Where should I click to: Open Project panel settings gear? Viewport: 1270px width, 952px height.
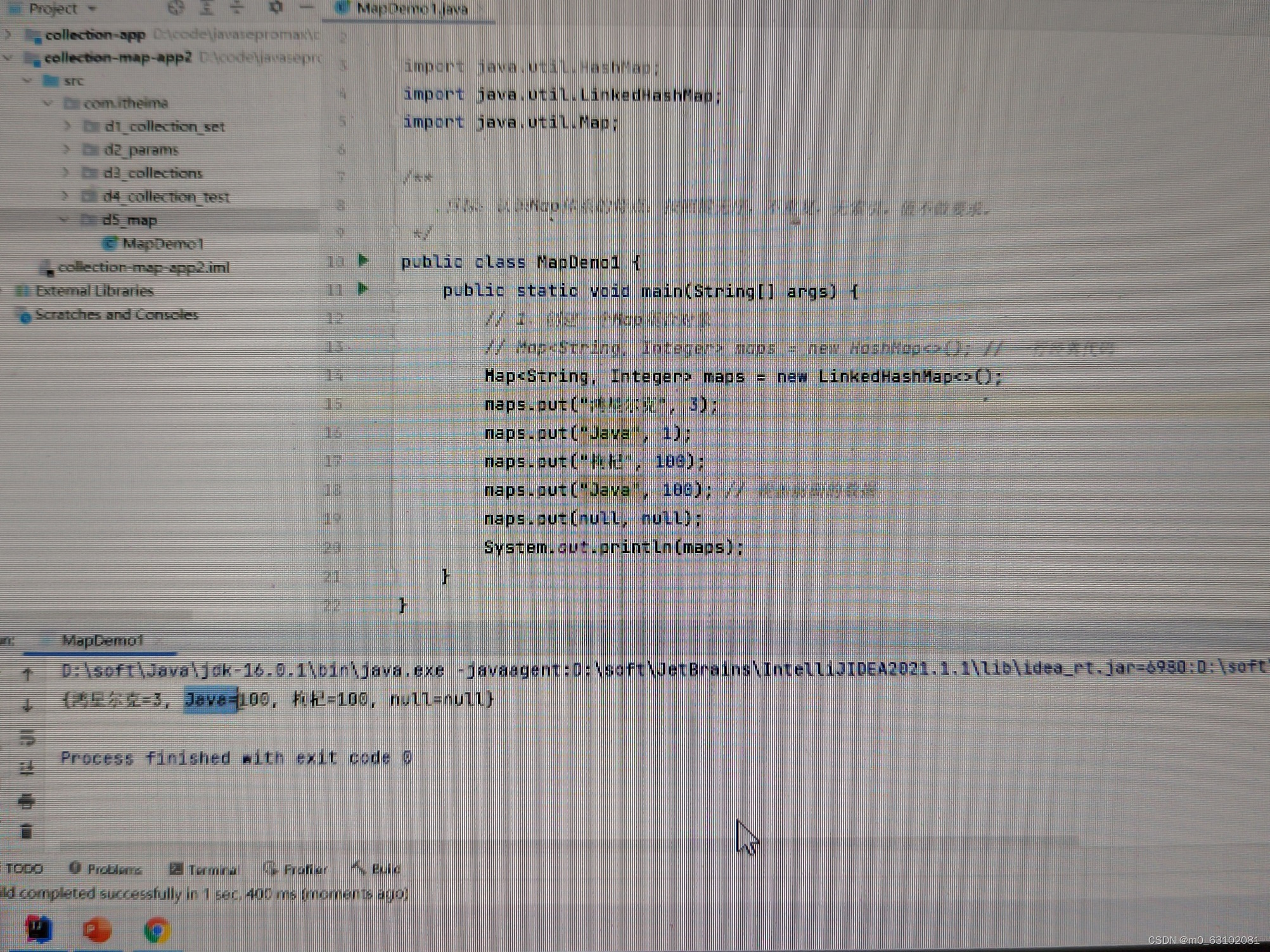pyautogui.click(x=276, y=7)
